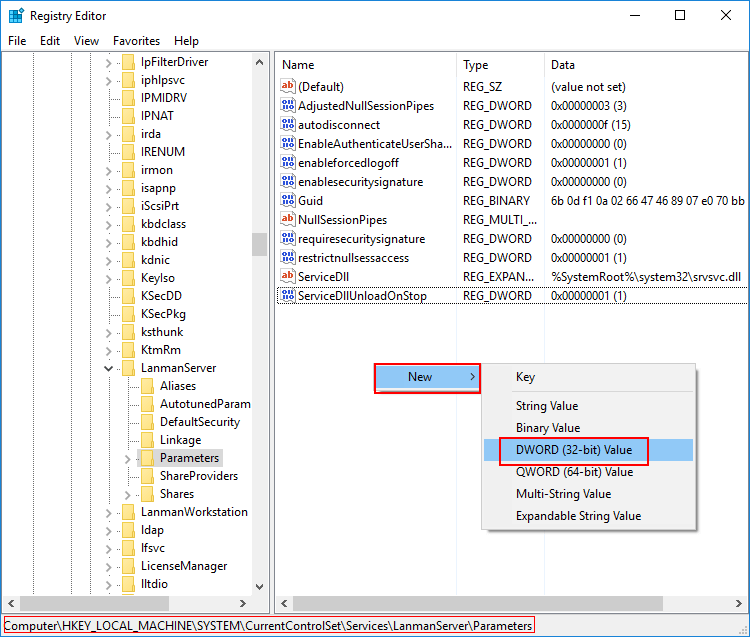Select the KeyIso tree item

click(x=158, y=278)
